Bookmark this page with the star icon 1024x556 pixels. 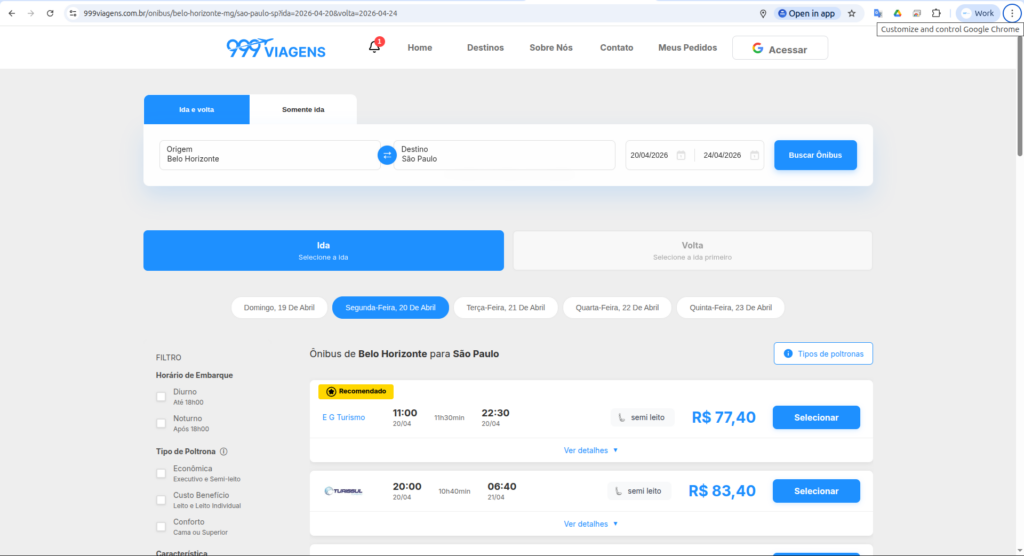click(x=852, y=13)
